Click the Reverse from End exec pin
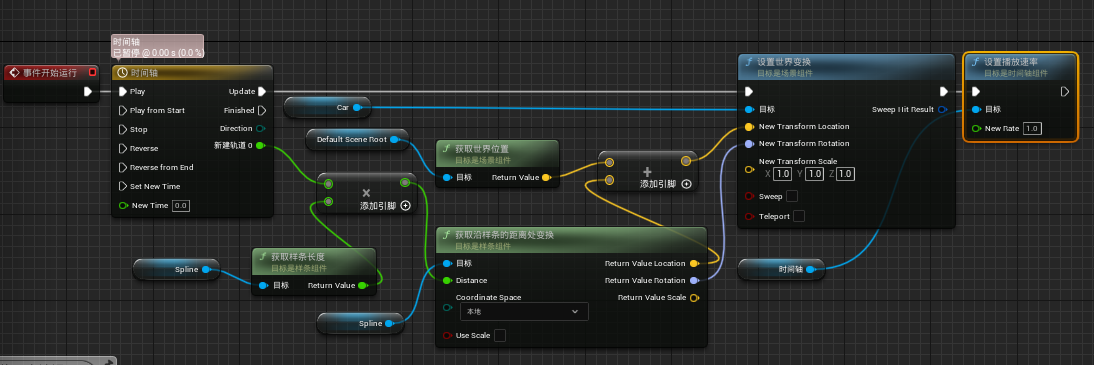 coord(123,167)
